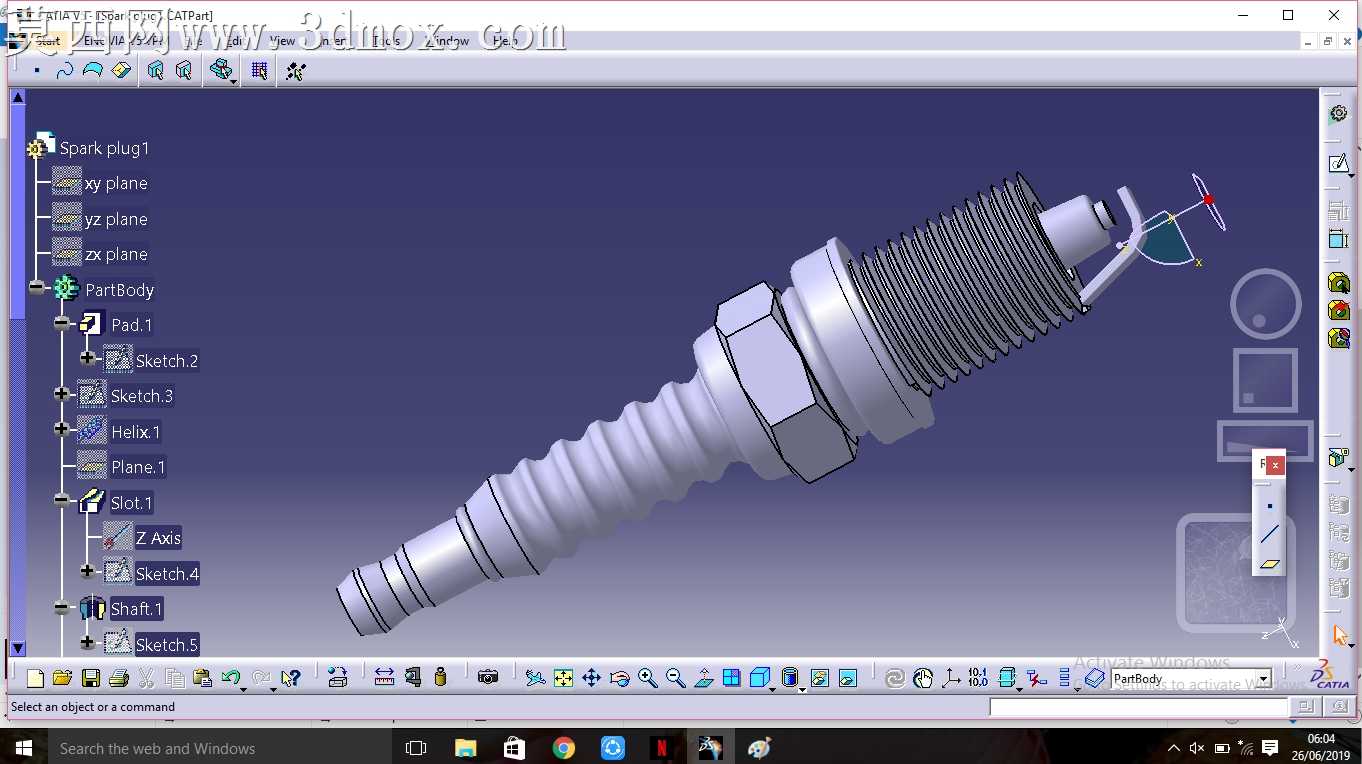This screenshot has width=1362, height=764.
Task: Click the Multi-View windows icon
Action: point(732,678)
